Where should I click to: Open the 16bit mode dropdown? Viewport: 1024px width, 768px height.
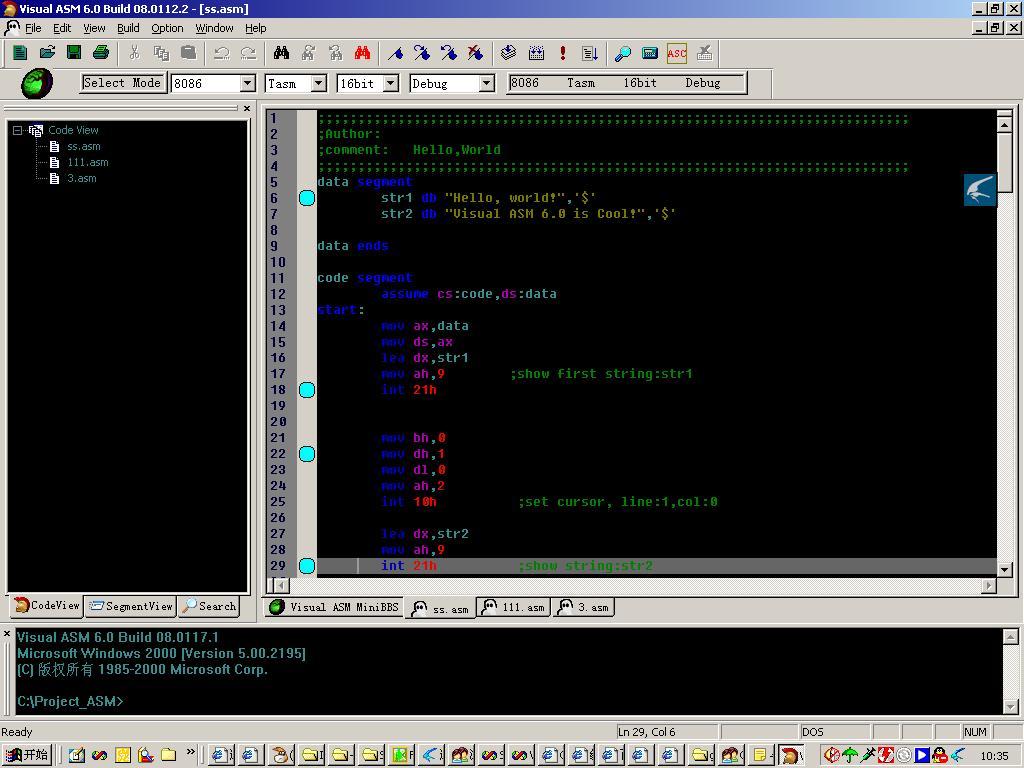(391, 84)
